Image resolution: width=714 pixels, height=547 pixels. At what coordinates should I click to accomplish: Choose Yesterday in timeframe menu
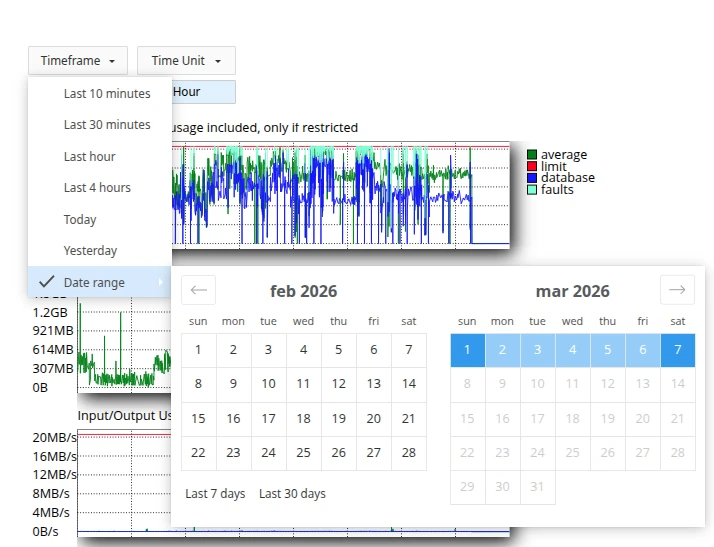point(90,251)
